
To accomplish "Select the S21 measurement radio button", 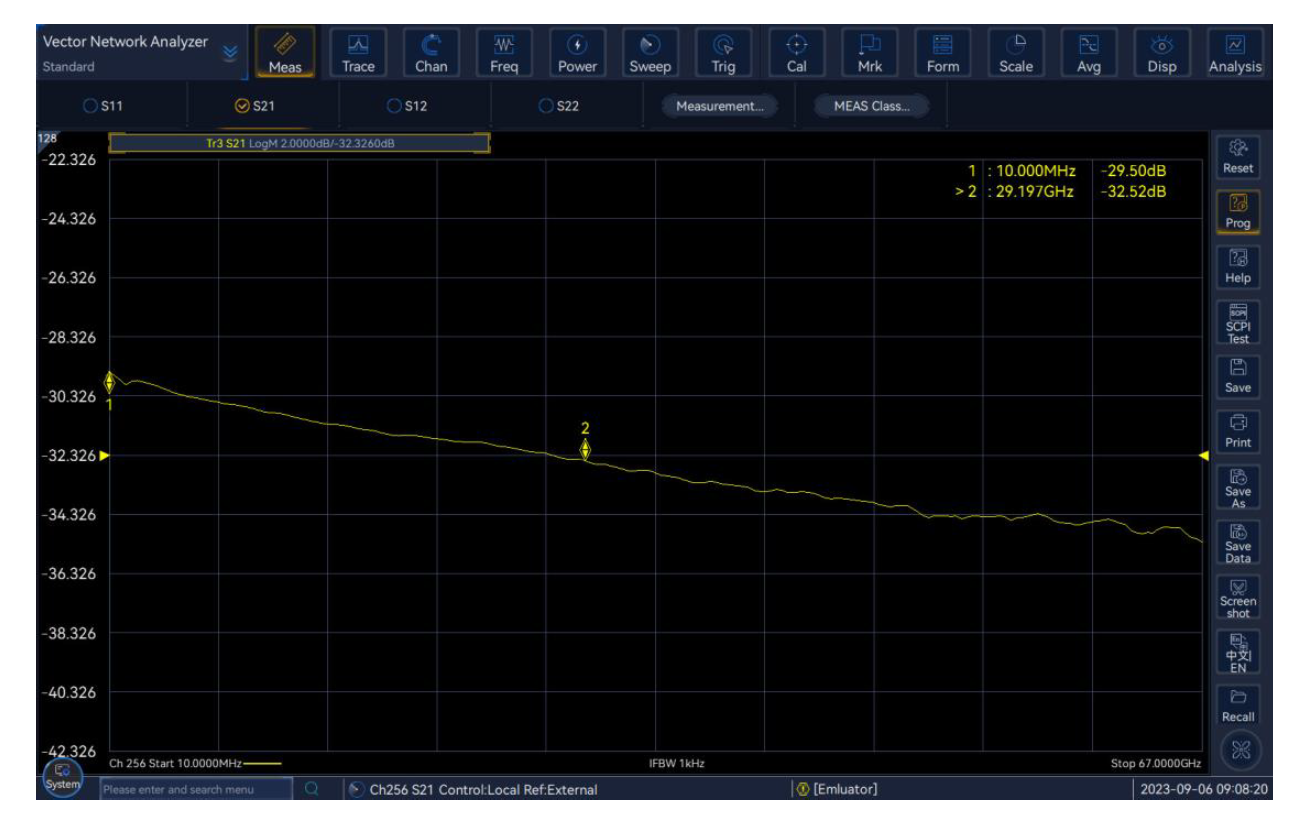I will click(254, 106).
